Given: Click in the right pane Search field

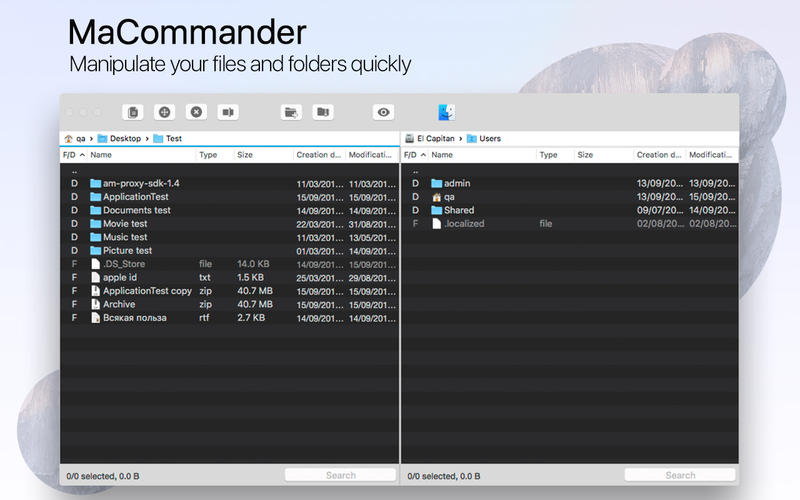Looking at the screenshot, I should tap(680, 475).
